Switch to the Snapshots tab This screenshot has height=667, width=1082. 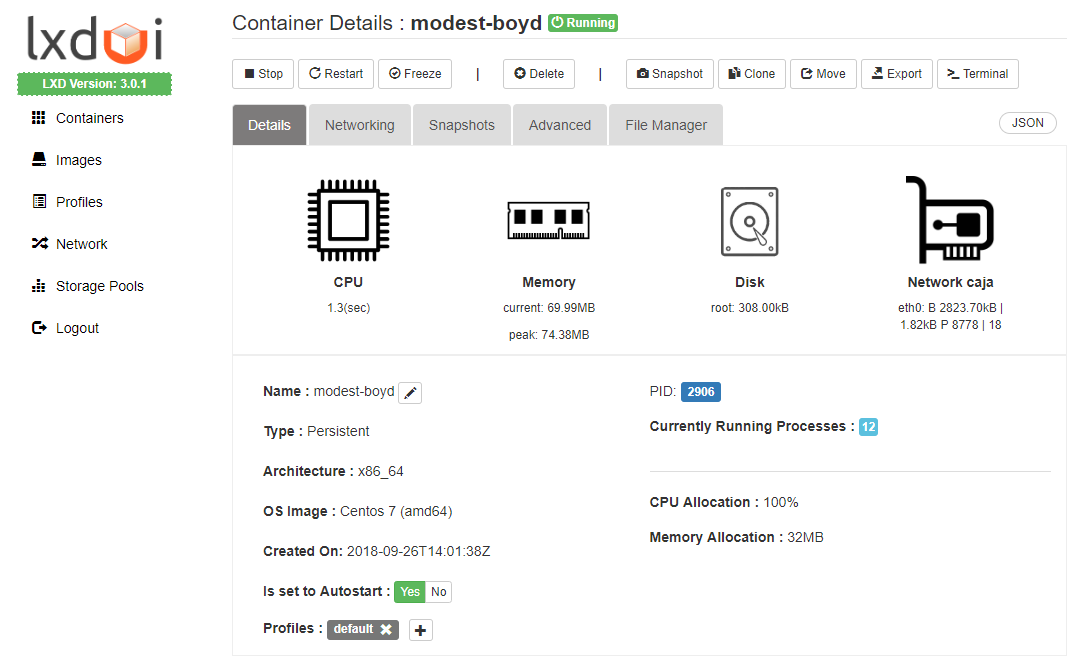point(462,125)
